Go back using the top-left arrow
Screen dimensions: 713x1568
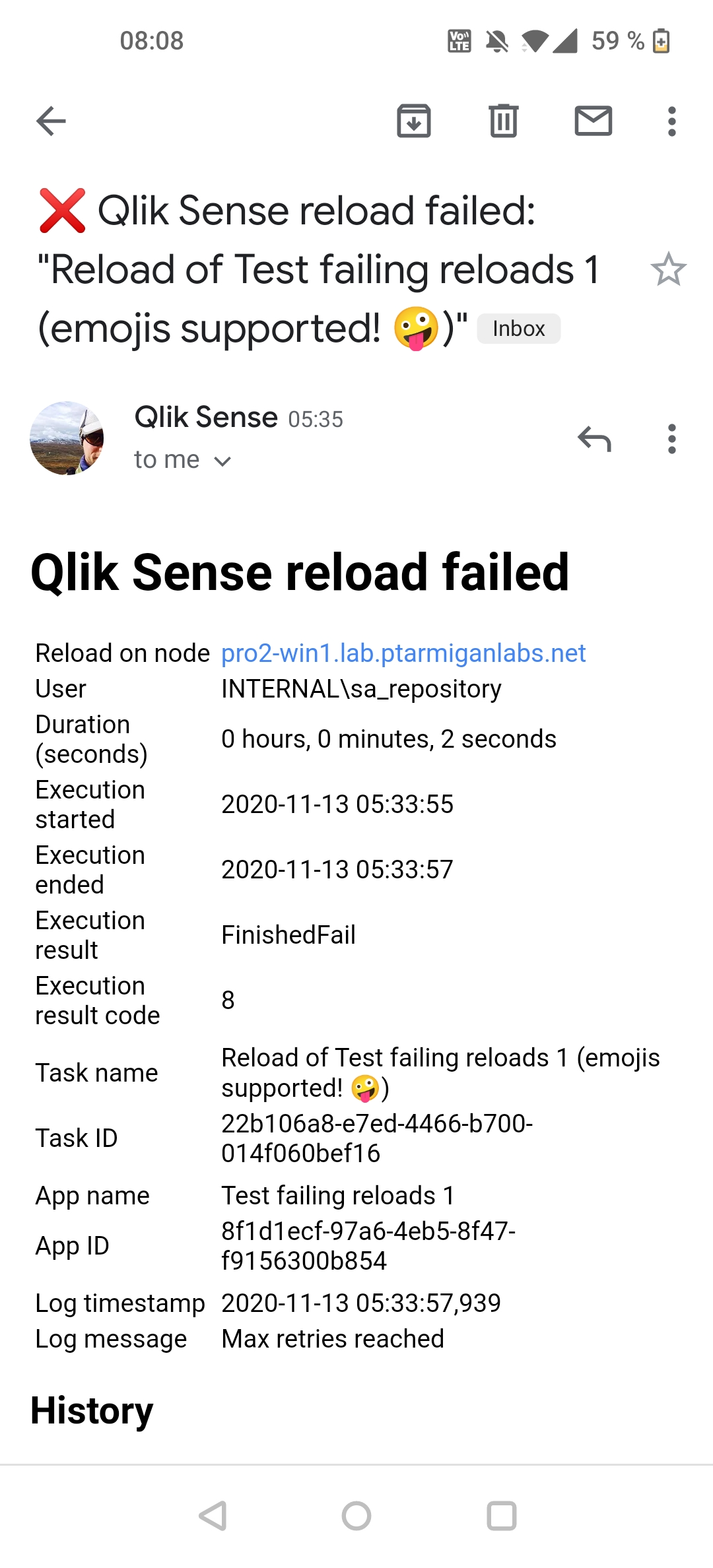click(x=51, y=121)
